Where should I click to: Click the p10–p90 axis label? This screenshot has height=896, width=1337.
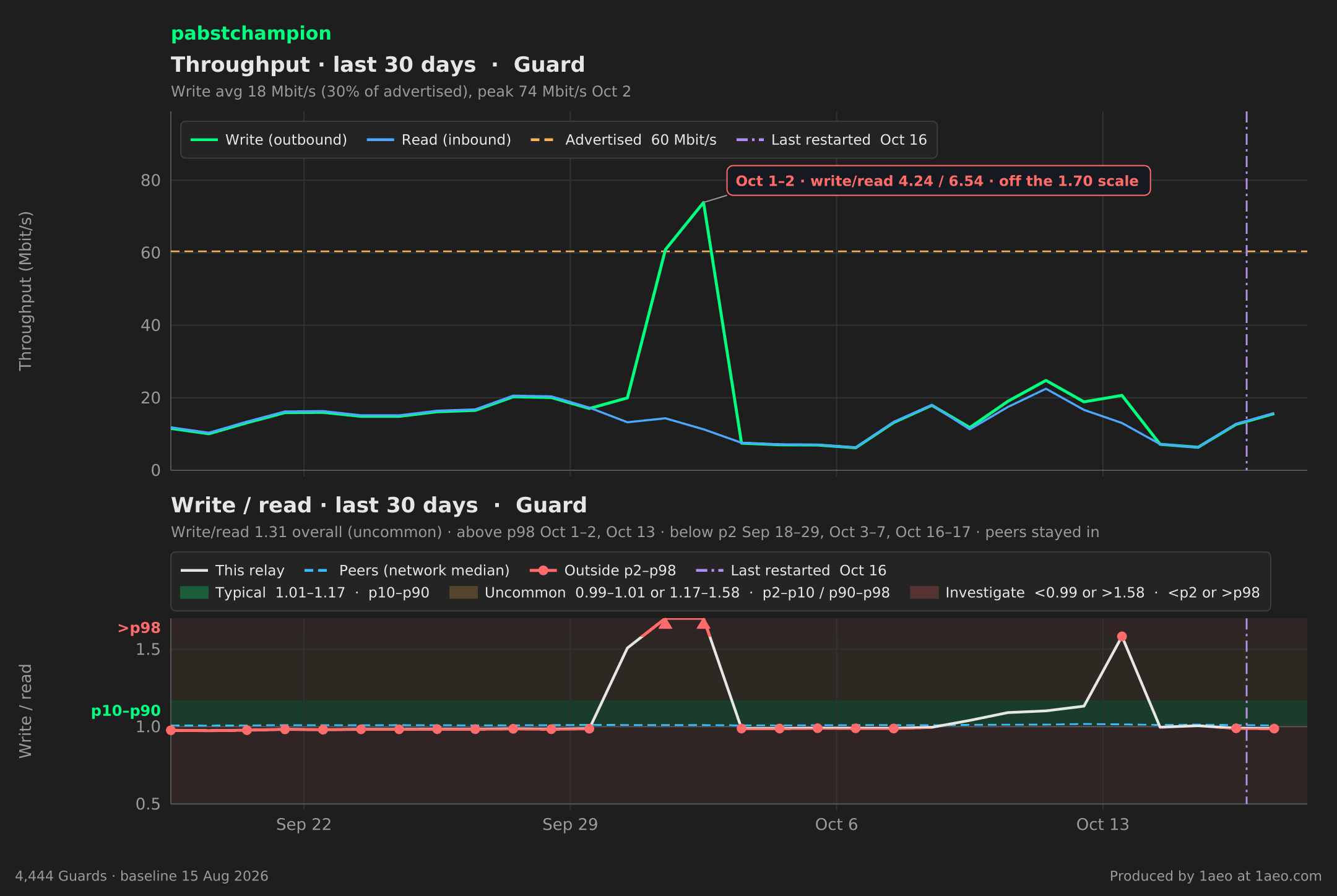click(x=126, y=711)
